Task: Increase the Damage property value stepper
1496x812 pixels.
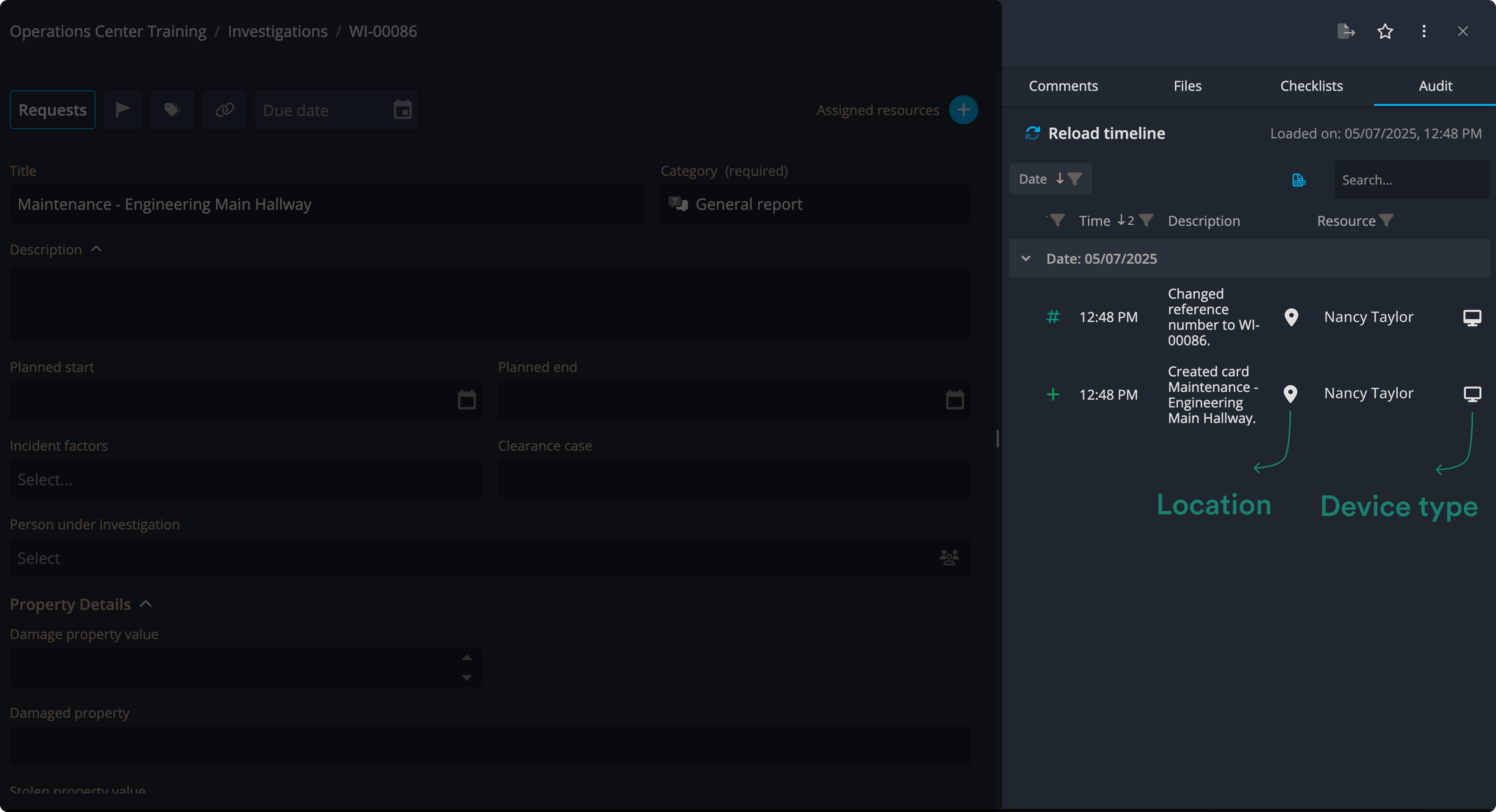Action: tap(467, 658)
